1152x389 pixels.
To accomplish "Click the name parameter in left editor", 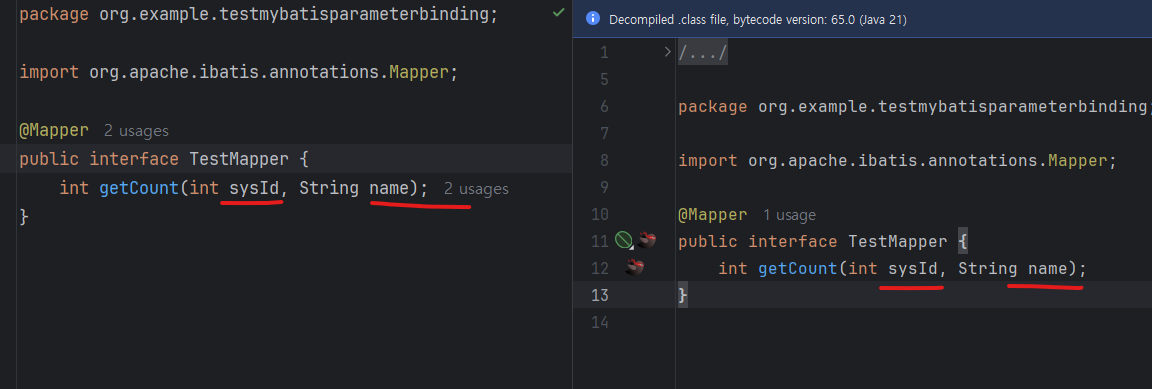I will click(x=389, y=188).
